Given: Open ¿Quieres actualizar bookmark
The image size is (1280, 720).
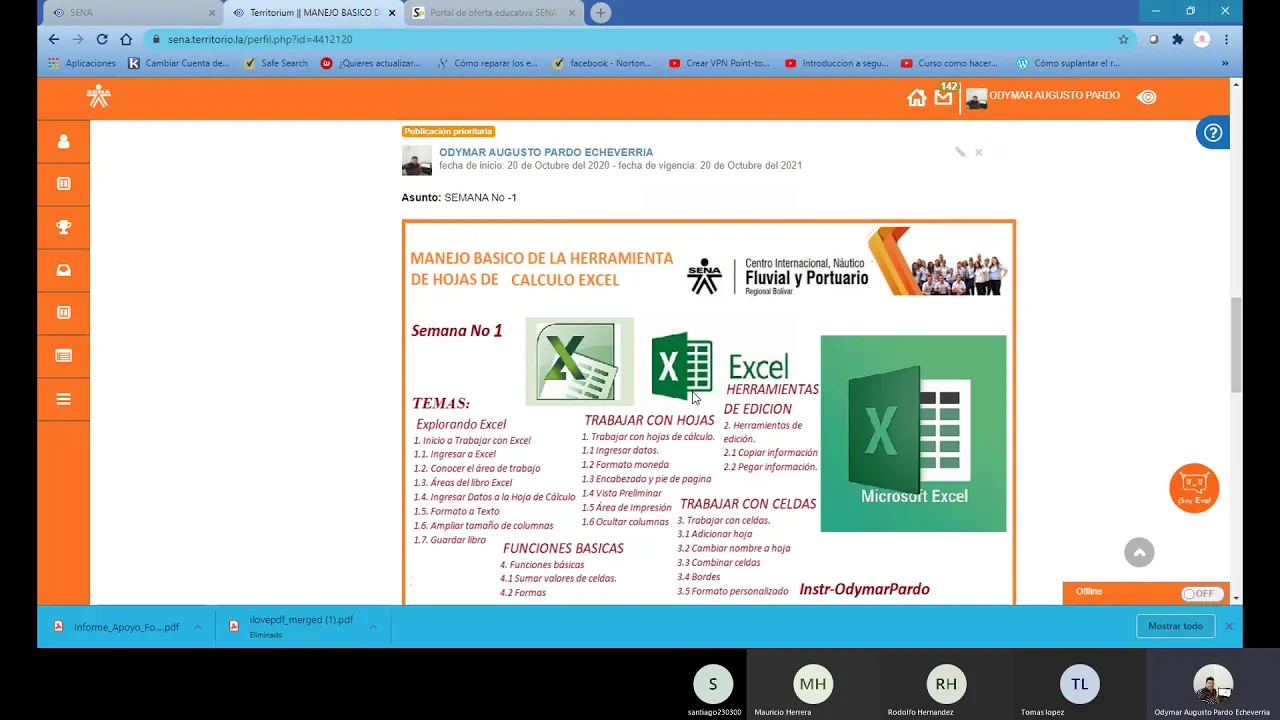Looking at the screenshot, I should [x=371, y=63].
